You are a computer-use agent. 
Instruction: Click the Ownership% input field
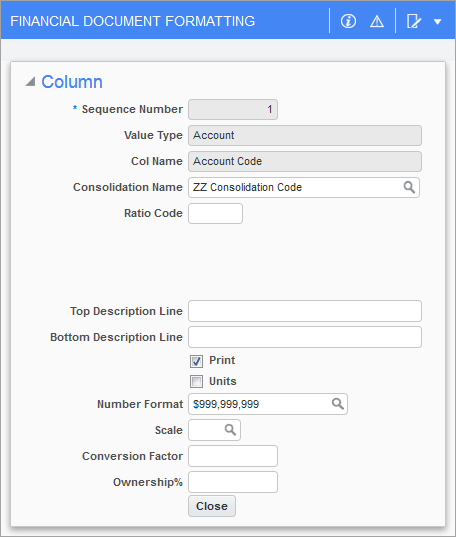tap(233, 482)
